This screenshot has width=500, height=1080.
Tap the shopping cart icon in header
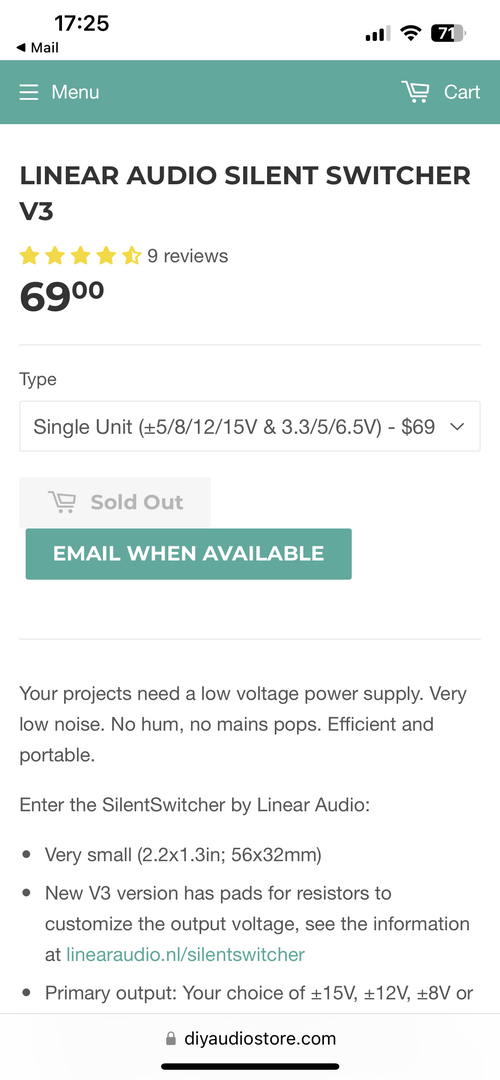pos(415,92)
